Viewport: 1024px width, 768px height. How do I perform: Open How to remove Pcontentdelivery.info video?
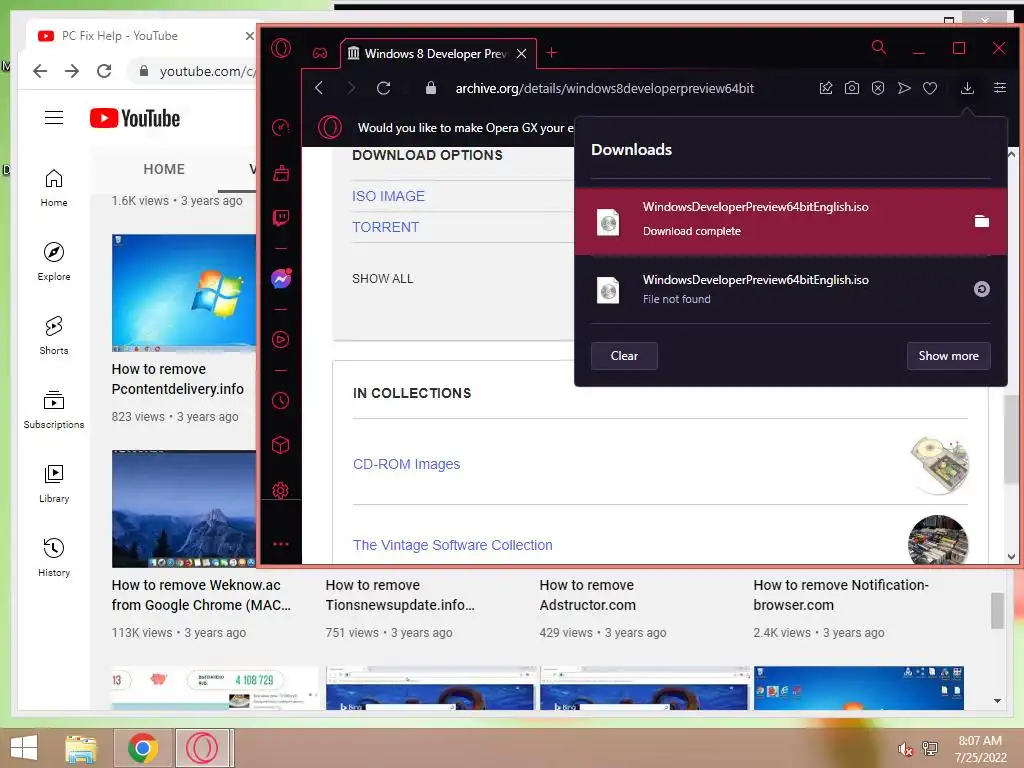[178, 379]
